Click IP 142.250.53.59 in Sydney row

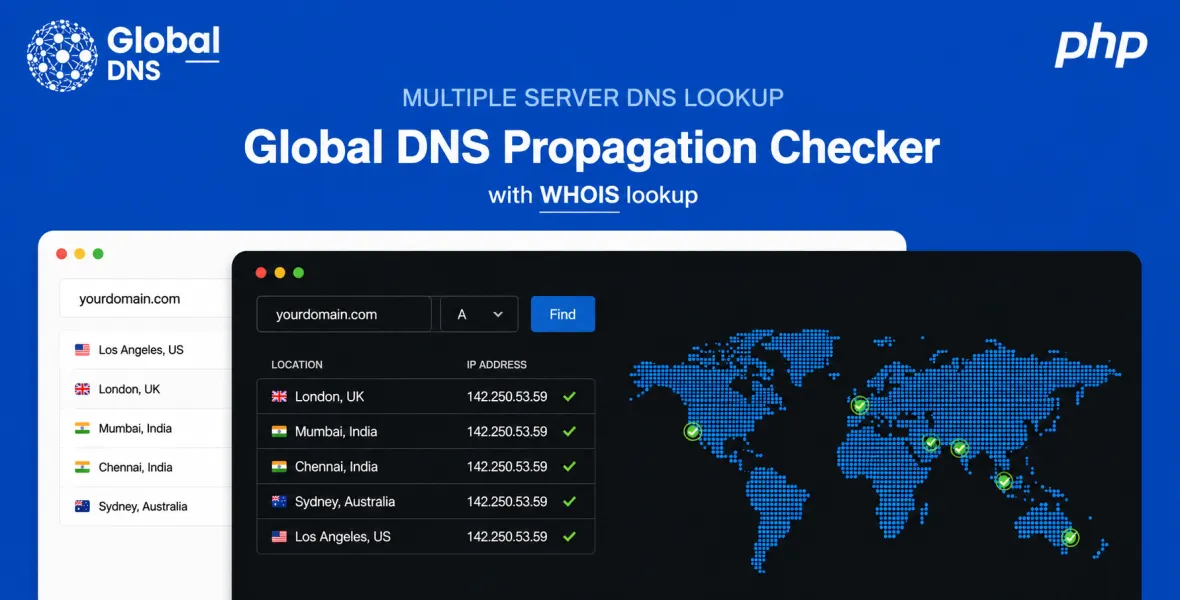(x=507, y=501)
